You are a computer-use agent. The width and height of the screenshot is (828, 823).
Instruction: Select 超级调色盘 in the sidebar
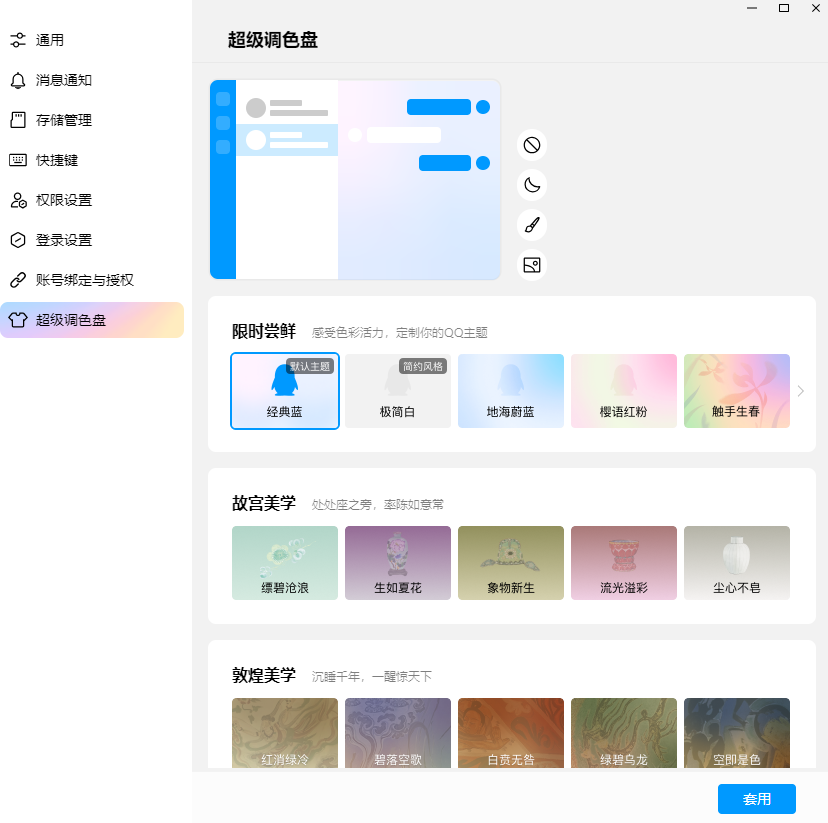click(x=92, y=320)
